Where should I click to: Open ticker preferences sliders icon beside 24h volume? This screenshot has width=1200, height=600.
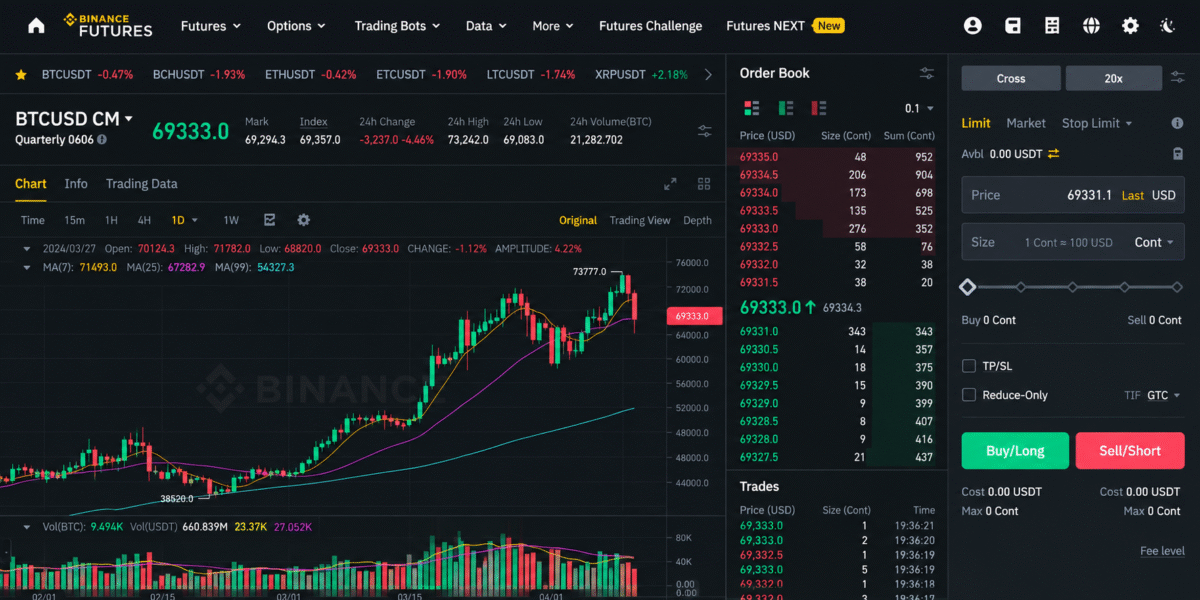705,131
